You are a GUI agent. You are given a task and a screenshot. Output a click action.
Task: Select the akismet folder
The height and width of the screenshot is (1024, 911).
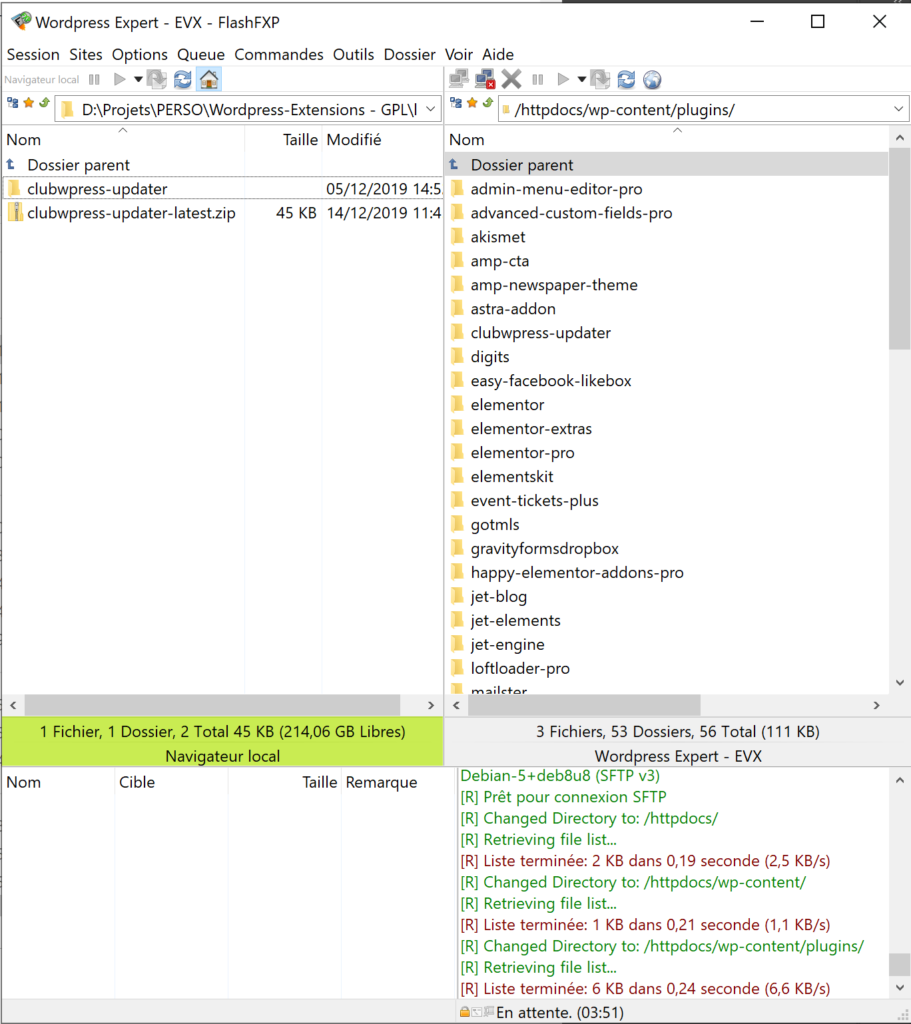[x=667, y=236]
